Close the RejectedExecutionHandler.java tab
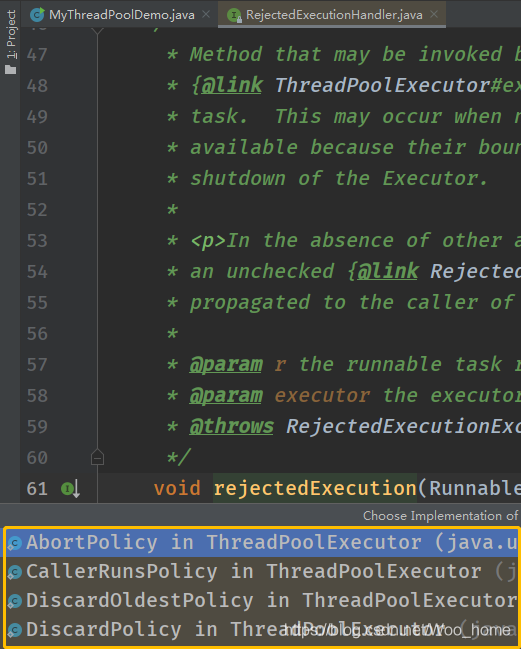The image size is (521, 649). coord(434,14)
